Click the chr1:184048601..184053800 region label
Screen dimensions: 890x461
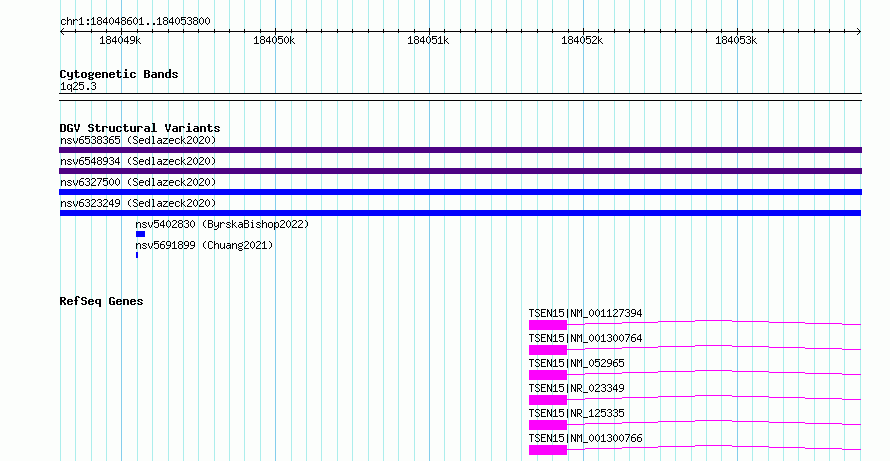tap(135, 22)
